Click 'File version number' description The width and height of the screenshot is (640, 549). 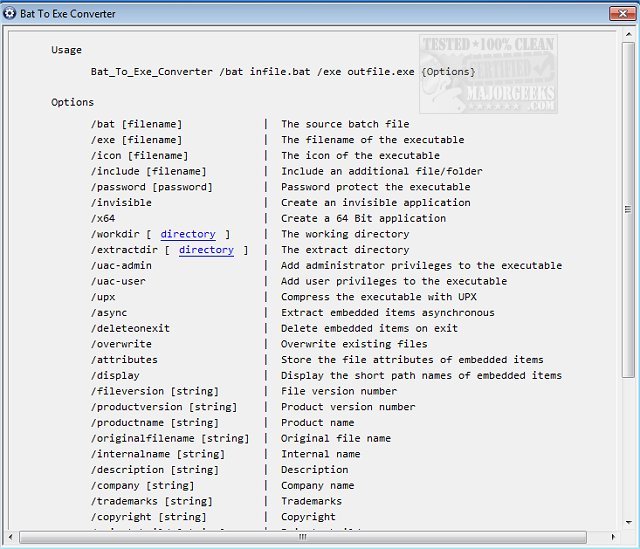pos(339,391)
